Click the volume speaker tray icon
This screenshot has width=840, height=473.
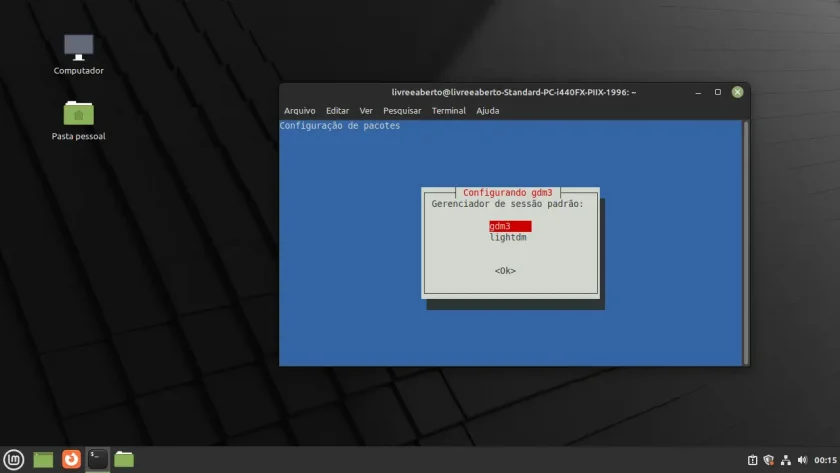coord(802,460)
